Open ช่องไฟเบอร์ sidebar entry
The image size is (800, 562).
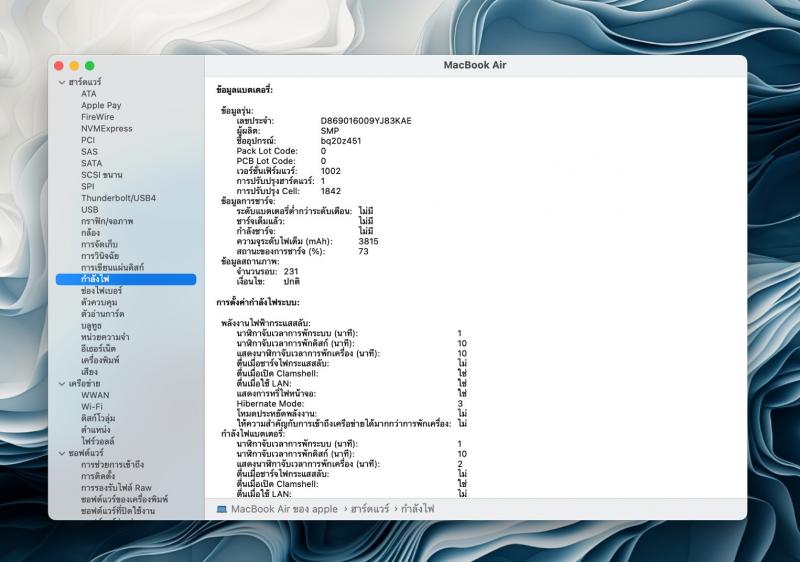pyautogui.click(x=102, y=291)
